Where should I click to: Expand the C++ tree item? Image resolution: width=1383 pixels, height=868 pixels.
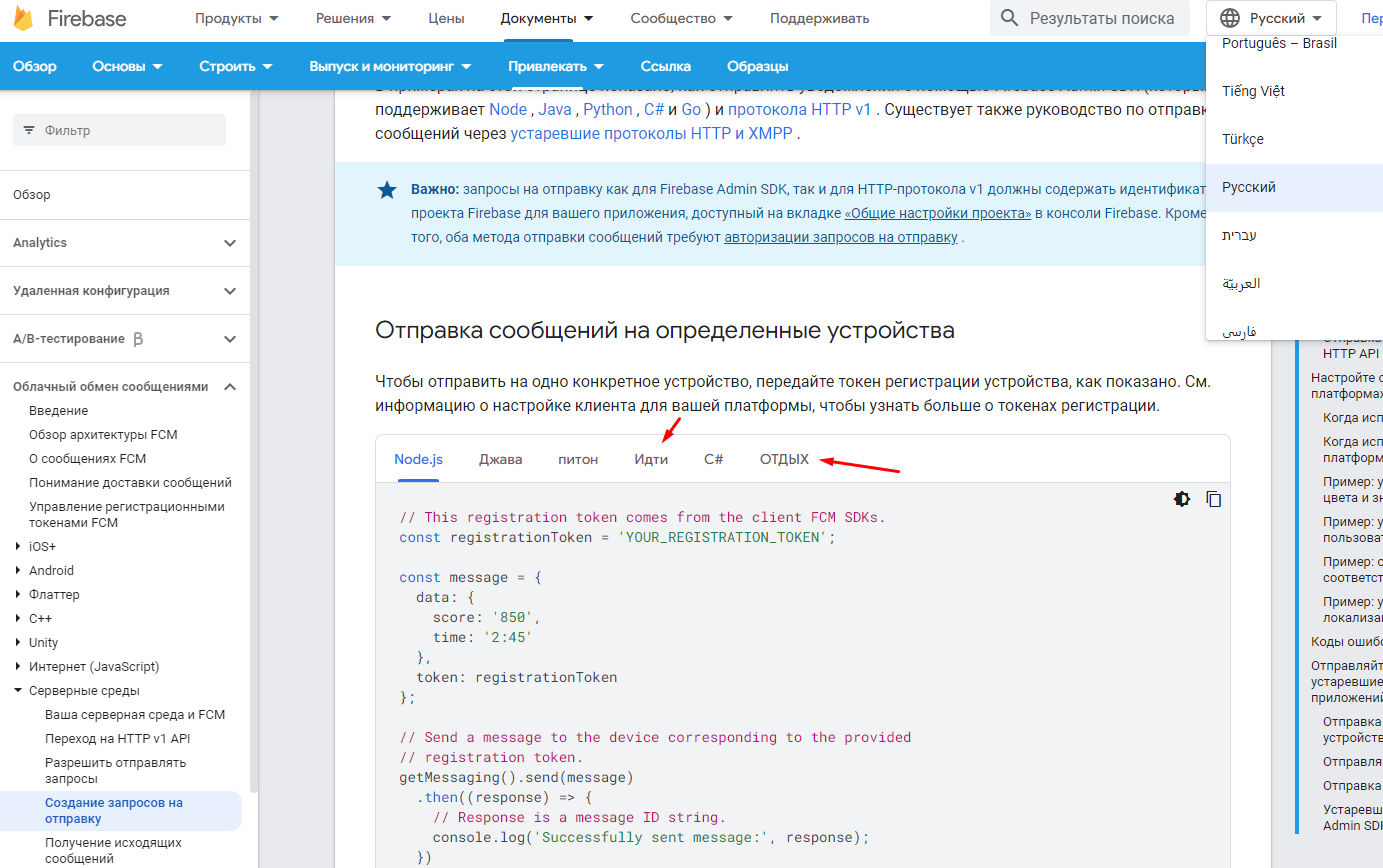click(x=18, y=619)
